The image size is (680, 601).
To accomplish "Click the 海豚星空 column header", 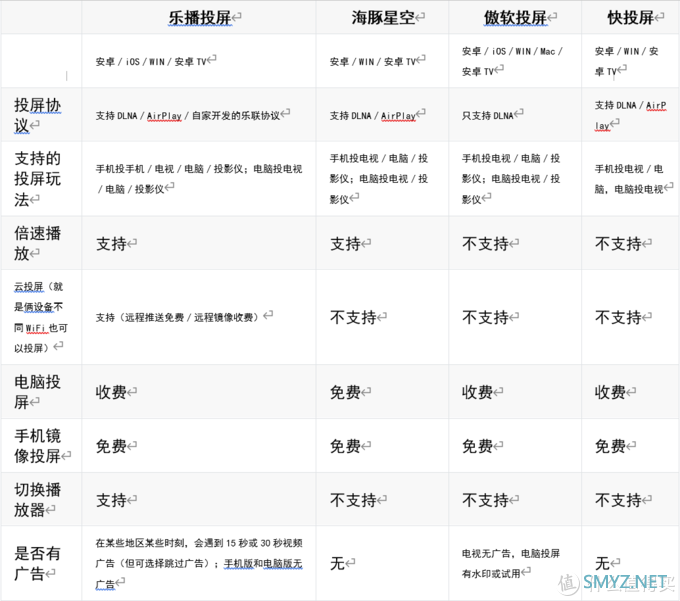I will pyautogui.click(x=383, y=18).
